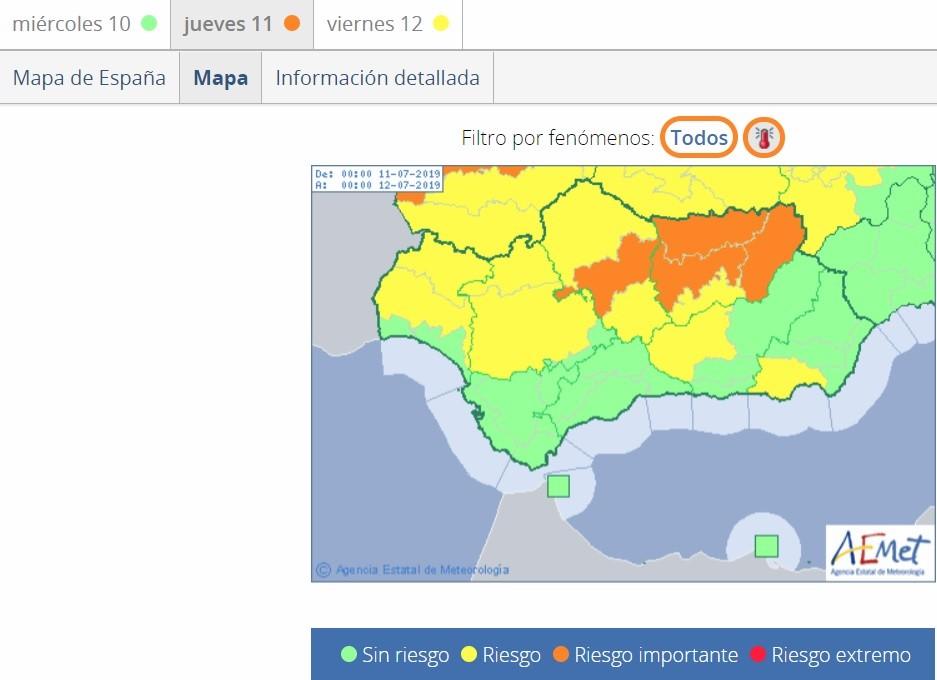This screenshot has width=937, height=680.
Task: Open the 'Mapa de España' tab
Action: [x=89, y=77]
